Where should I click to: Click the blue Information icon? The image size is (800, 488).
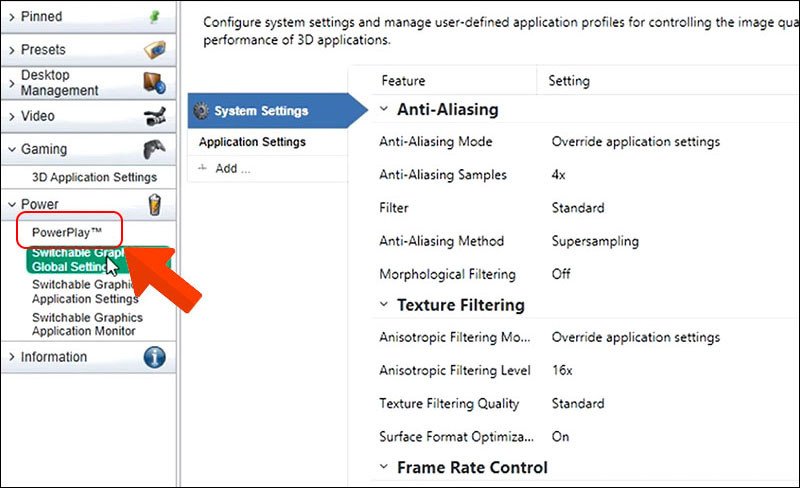click(154, 357)
